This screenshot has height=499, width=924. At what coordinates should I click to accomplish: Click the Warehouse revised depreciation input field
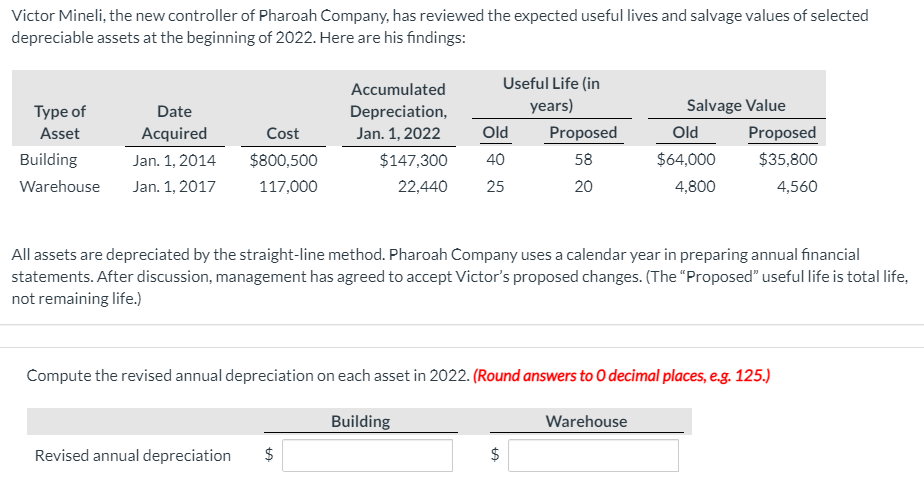(x=592, y=456)
